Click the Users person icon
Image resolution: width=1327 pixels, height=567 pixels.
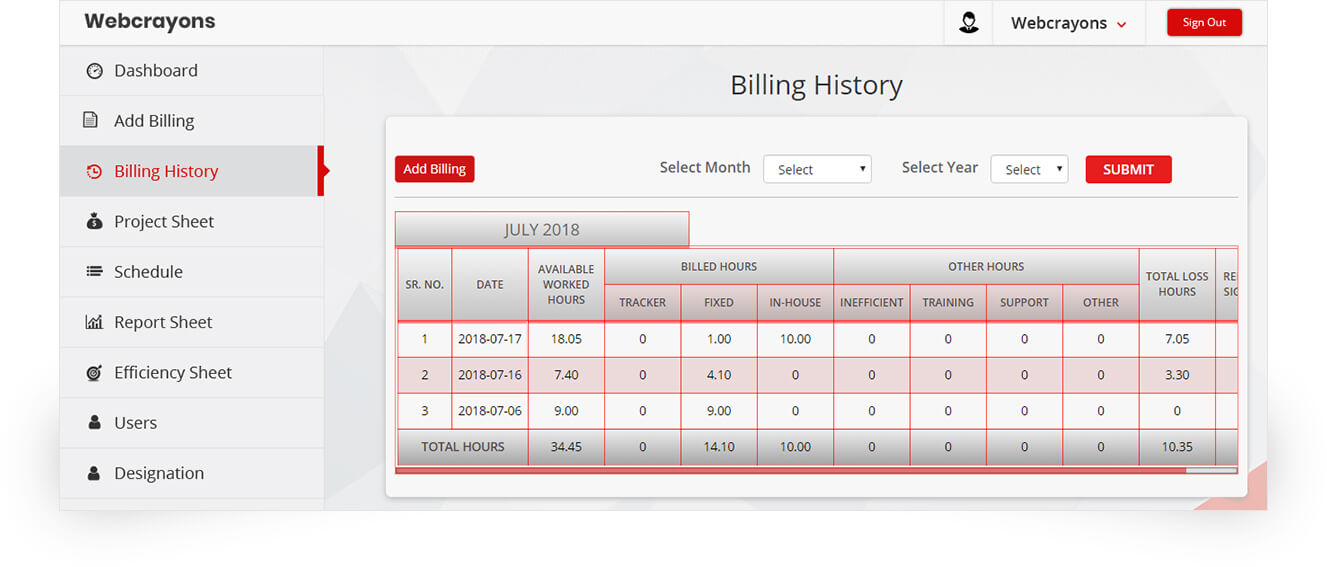[x=94, y=423]
